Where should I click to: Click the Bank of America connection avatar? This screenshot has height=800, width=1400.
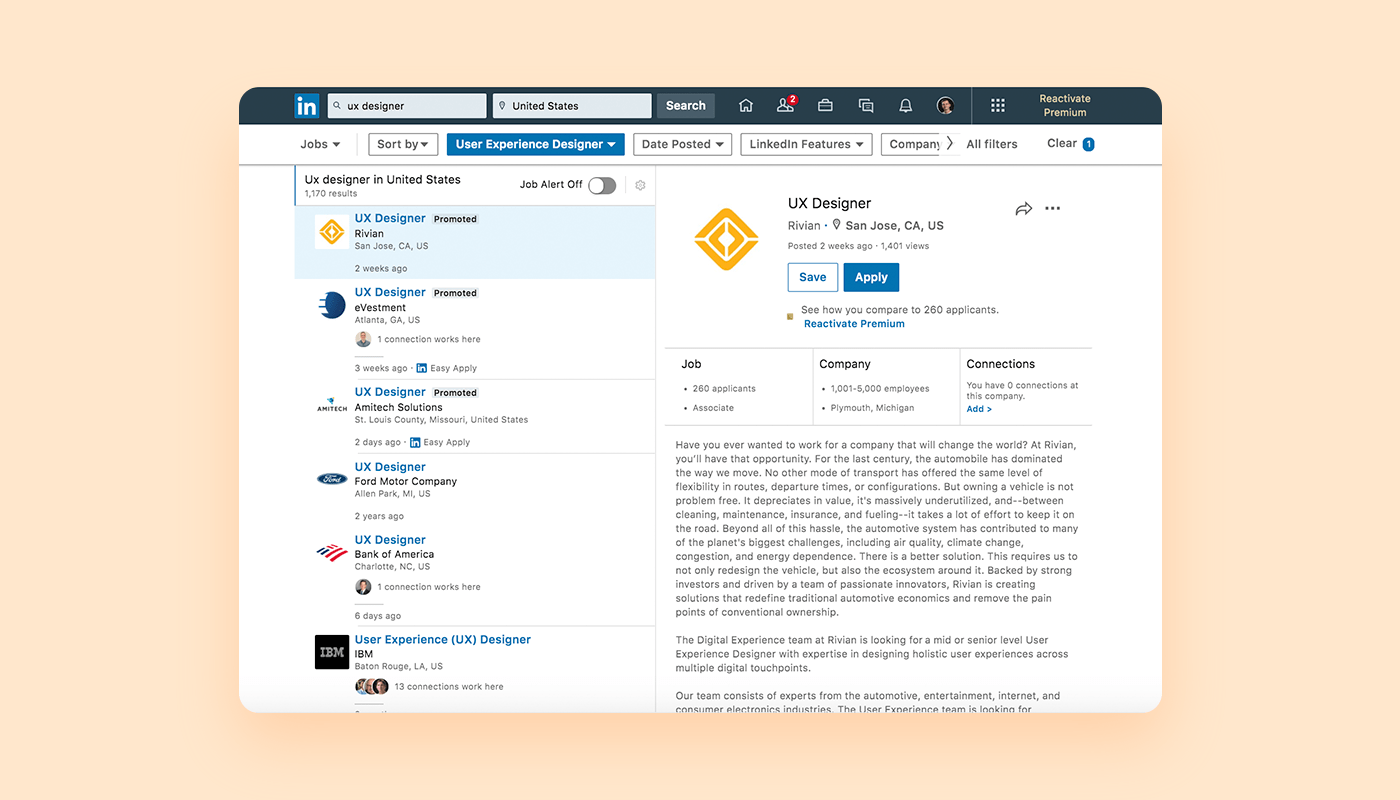click(363, 587)
